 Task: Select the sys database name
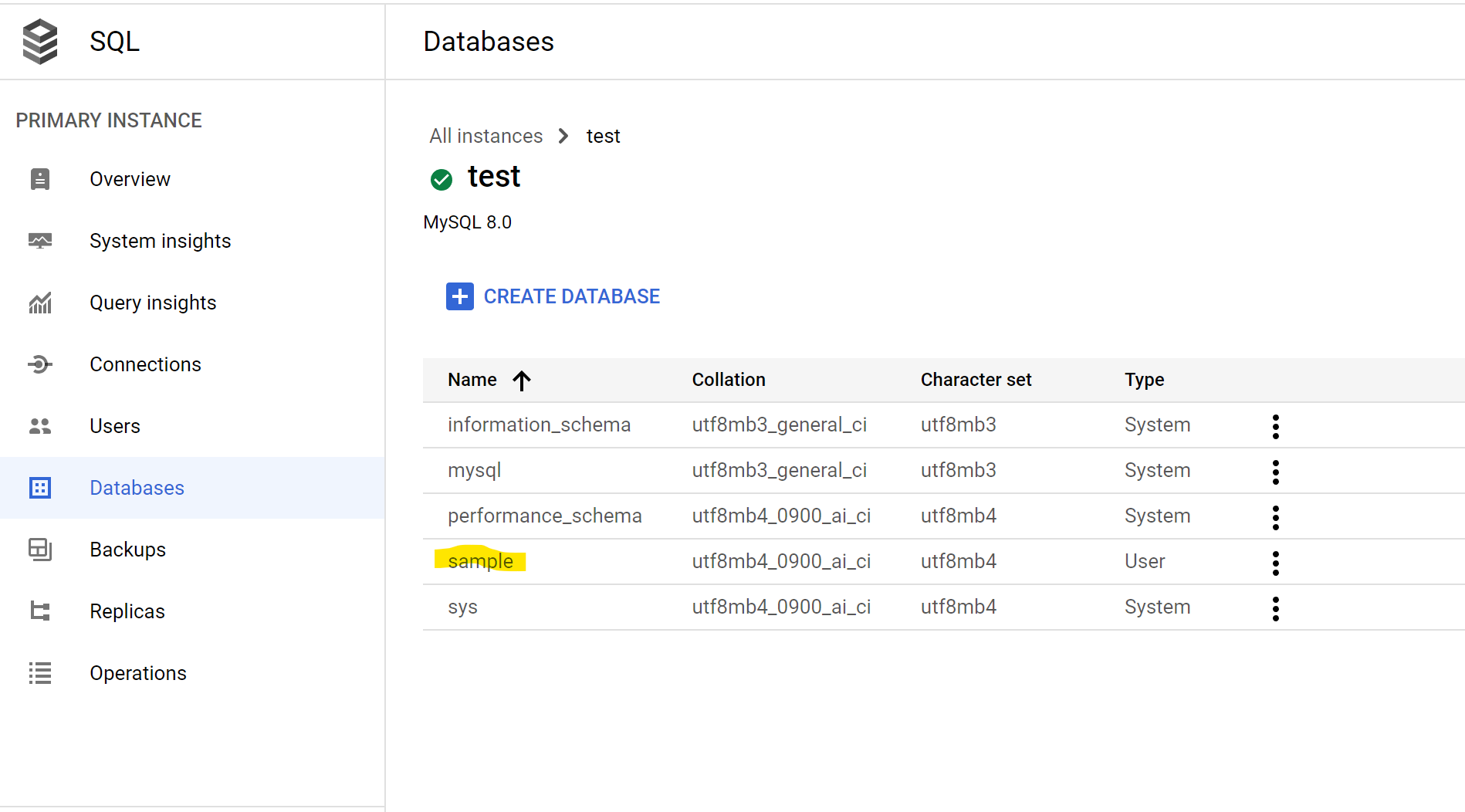[463, 607]
